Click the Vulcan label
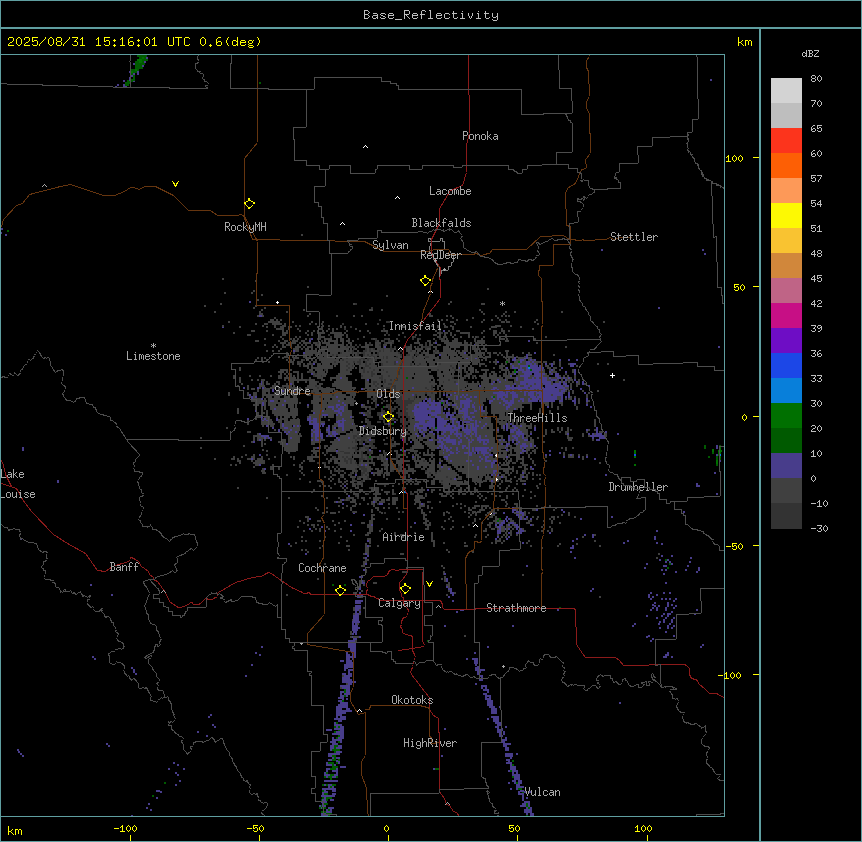The image size is (862, 842). point(543,792)
